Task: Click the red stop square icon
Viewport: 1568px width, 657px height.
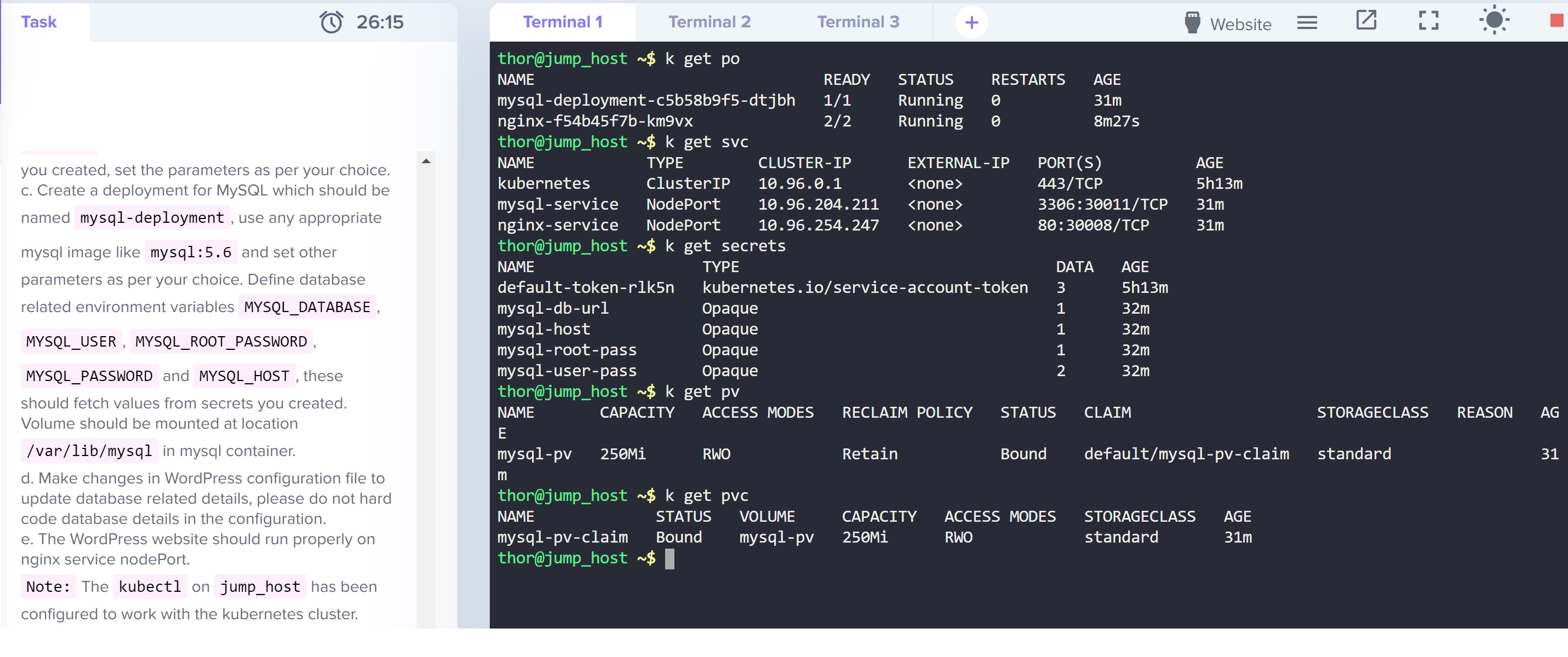Action: [x=1556, y=21]
